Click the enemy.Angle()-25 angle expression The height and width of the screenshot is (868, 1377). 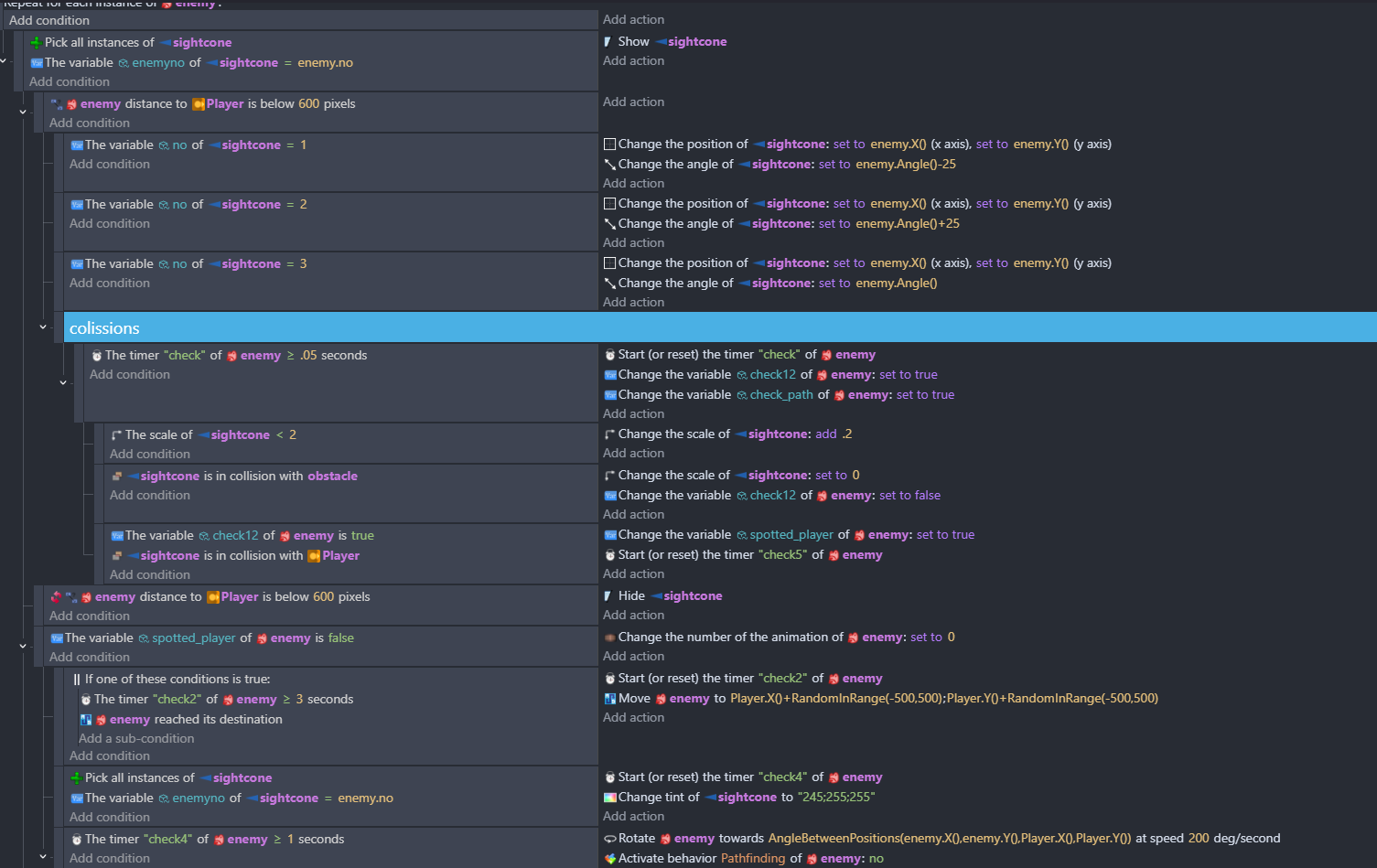click(x=905, y=165)
